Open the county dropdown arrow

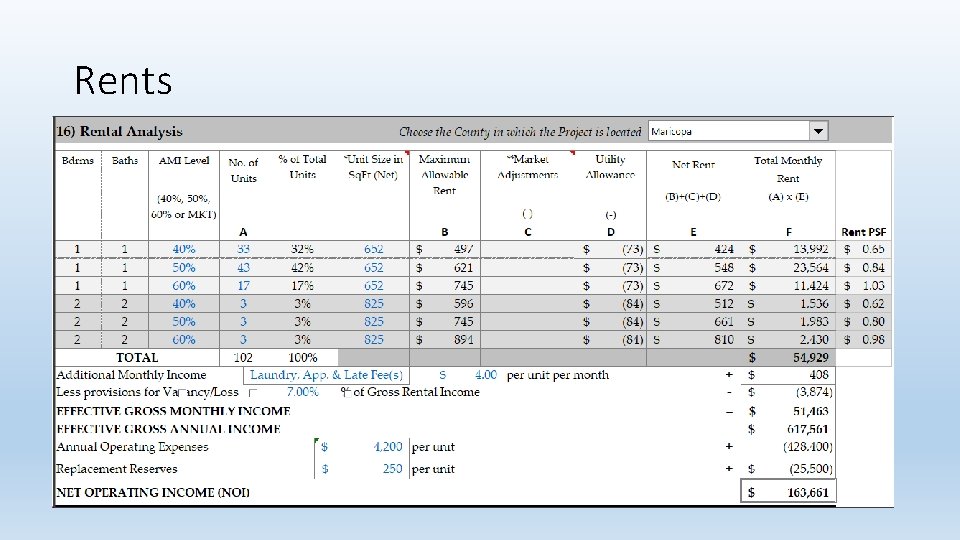click(819, 131)
